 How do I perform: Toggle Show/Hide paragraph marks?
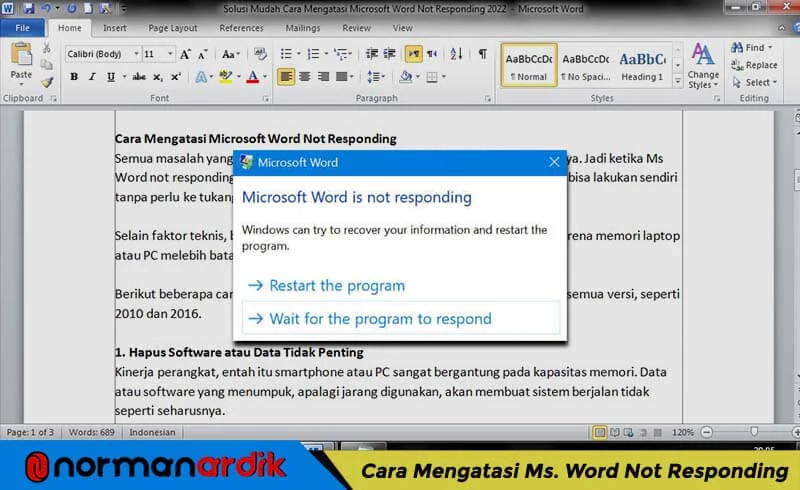coord(482,54)
